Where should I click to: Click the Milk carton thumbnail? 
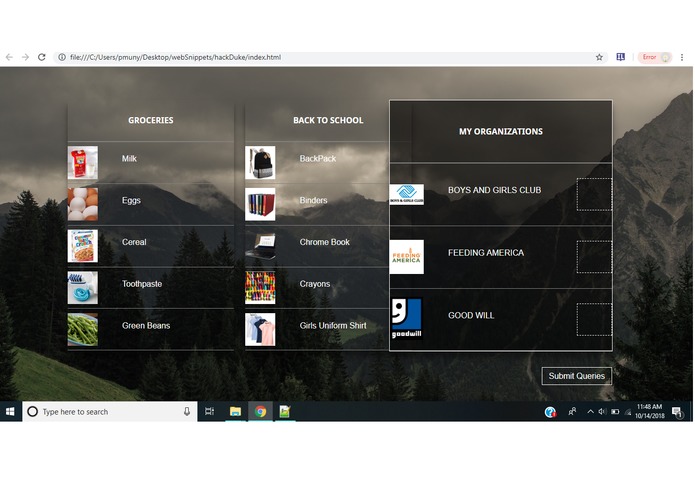coord(82,163)
